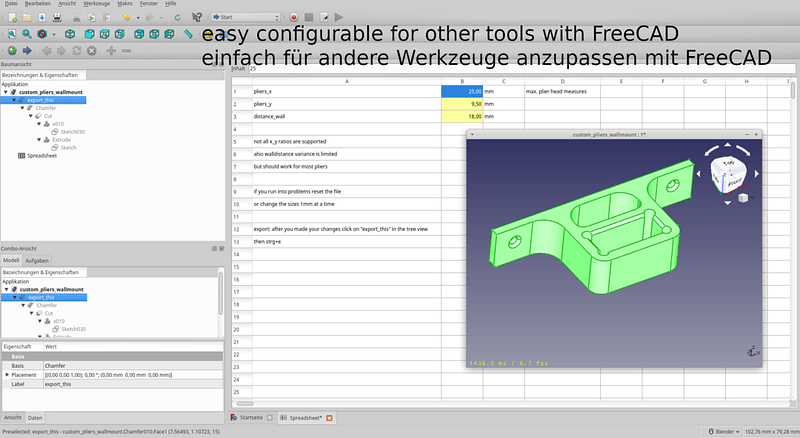This screenshot has width=800, height=438.
Task: Close the Spreadsheet* document tab
Action: click(x=329, y=418)
